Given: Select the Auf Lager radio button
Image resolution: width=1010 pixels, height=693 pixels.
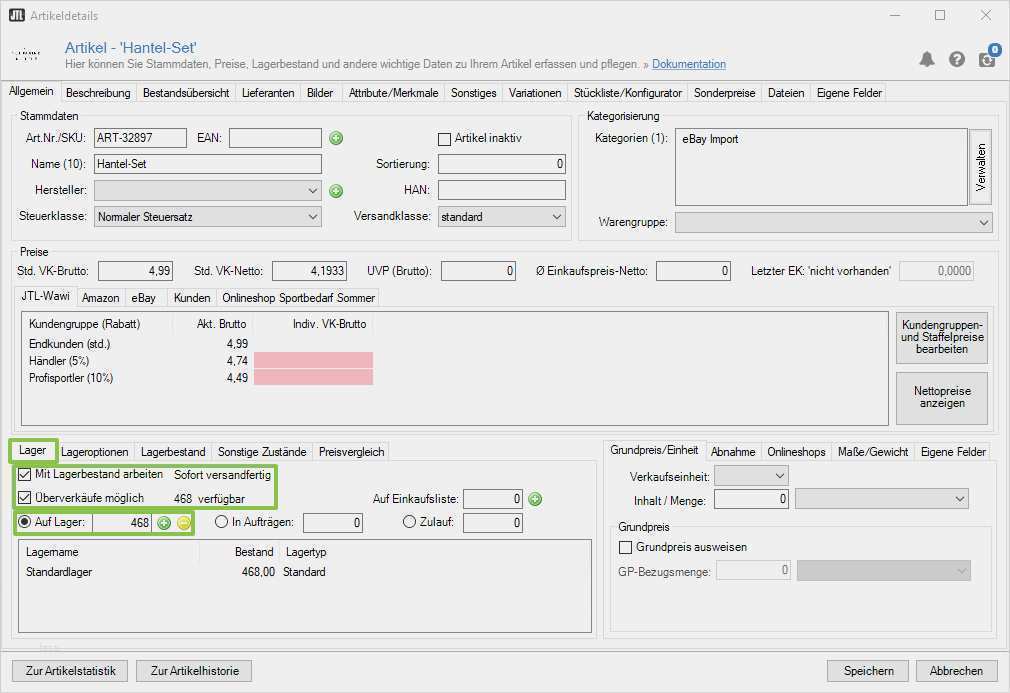Looking at the screenshot, I should point(24,522).
